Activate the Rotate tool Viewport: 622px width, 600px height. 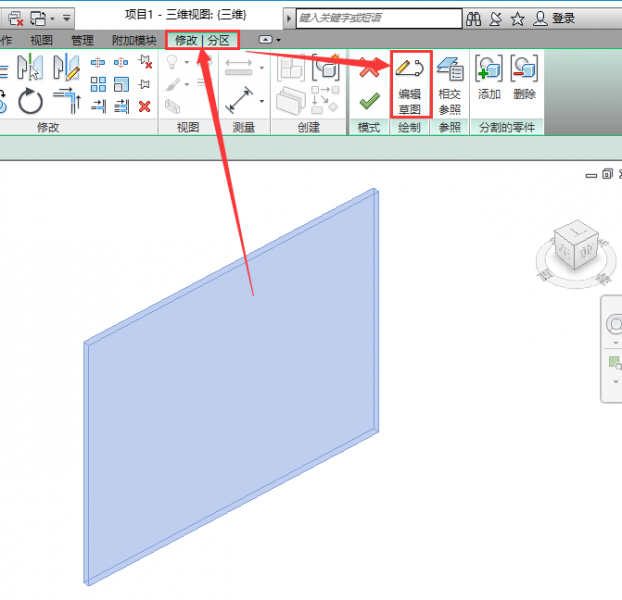coord(30,101)
